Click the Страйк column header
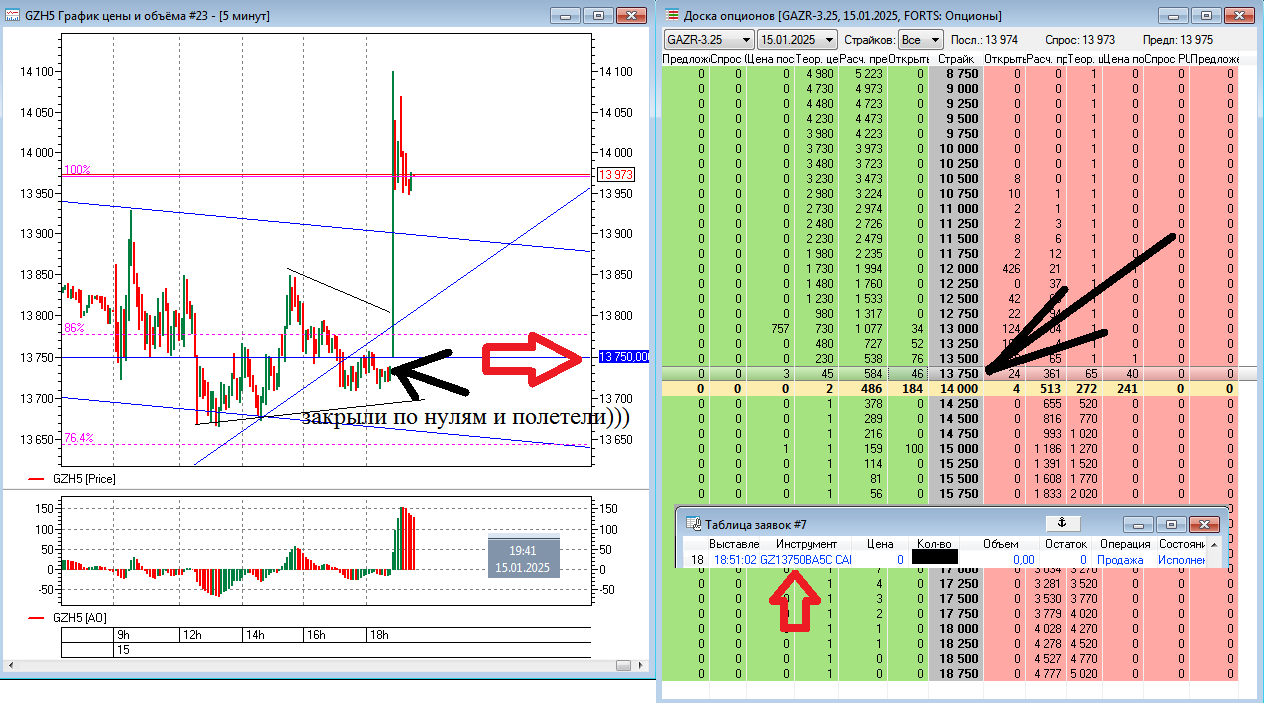 click(955, 60)
